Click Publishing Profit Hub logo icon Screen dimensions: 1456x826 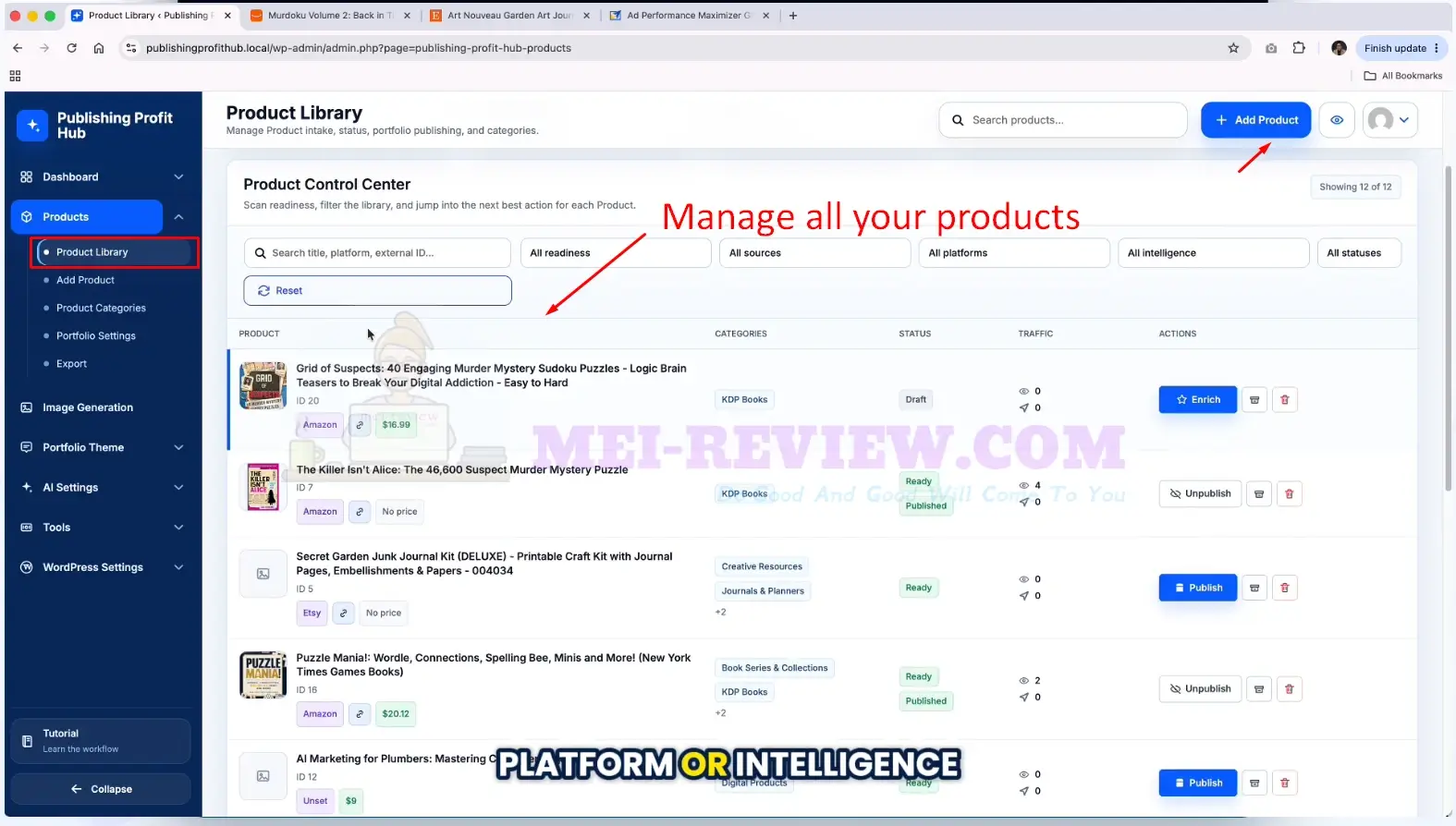point(32,126)
